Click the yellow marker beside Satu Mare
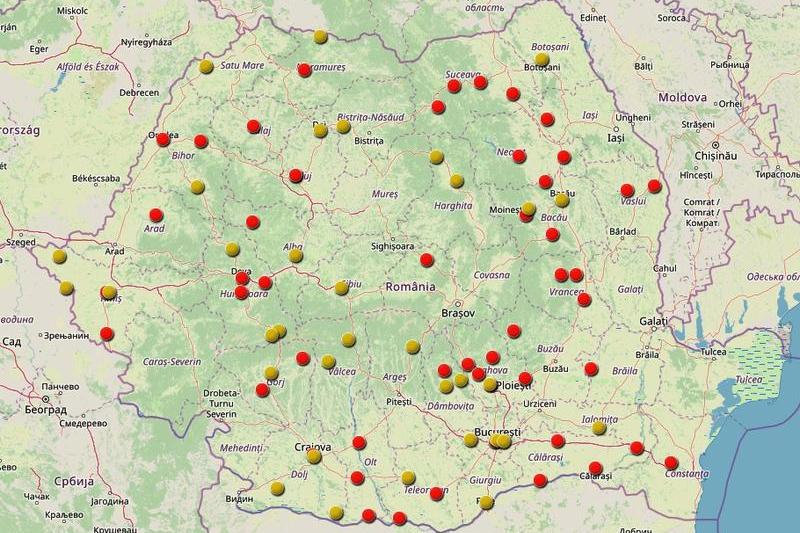Viewport: 800px width, 533px height. tap(206, 67)
